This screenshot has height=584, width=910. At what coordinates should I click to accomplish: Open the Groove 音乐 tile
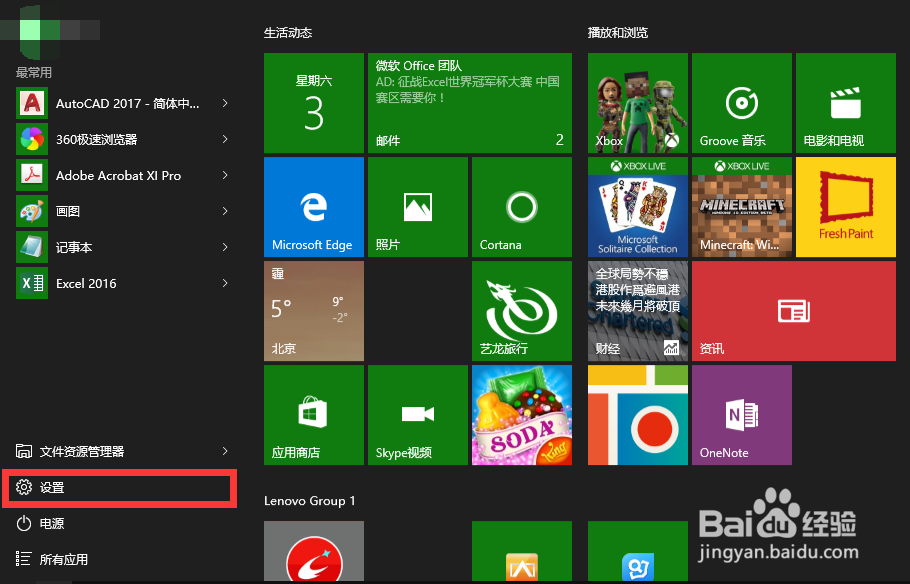tap(741, 103)
